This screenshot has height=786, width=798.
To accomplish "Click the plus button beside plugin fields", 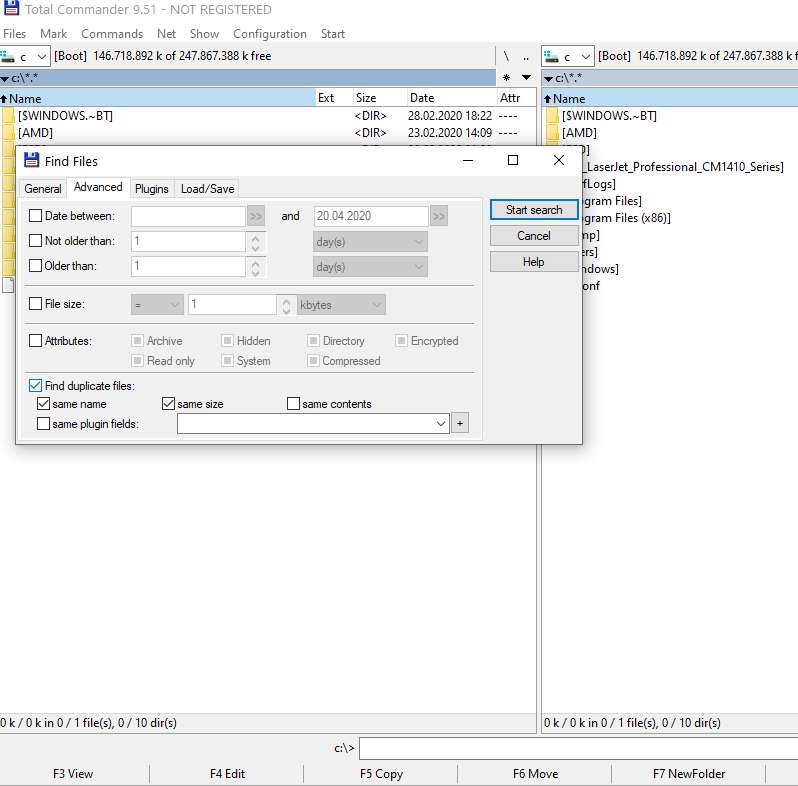I will pos(460,424).
